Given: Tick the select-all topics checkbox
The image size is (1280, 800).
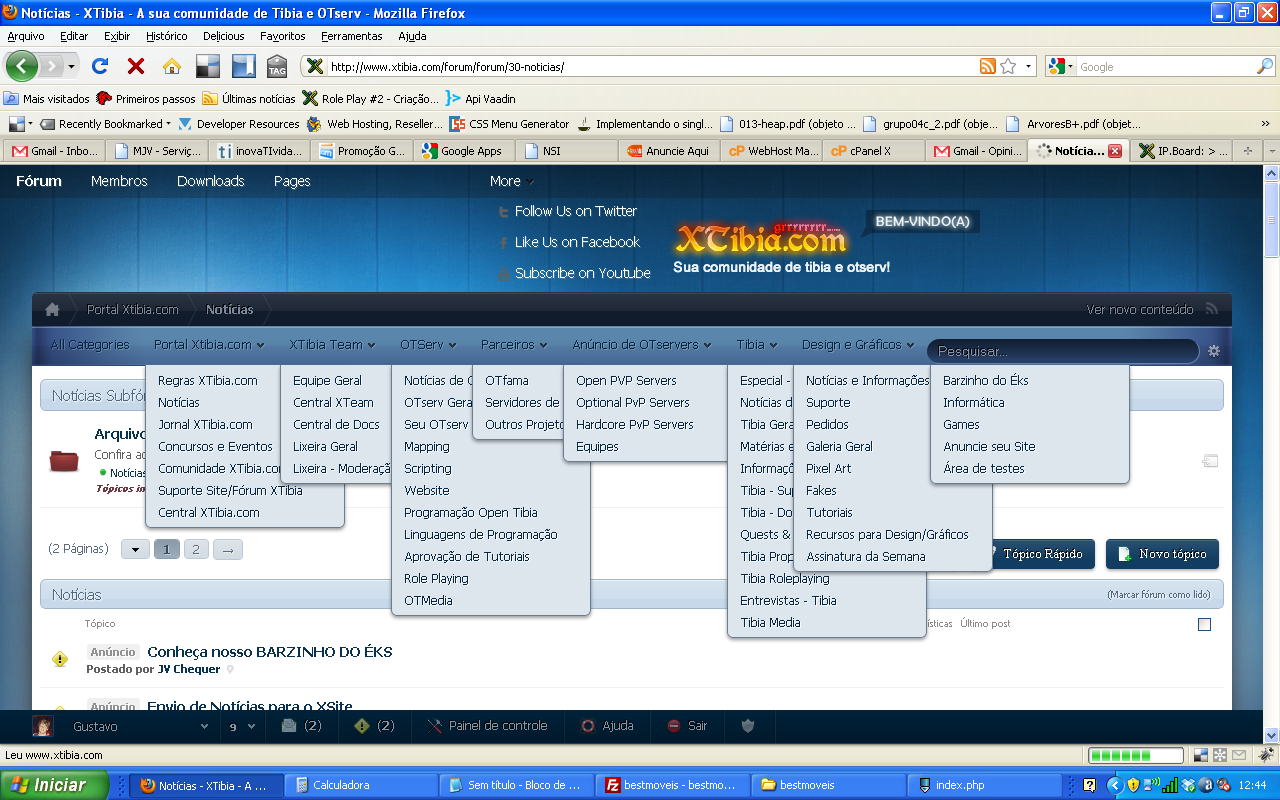Looking at the screenshot, I should 1204,624.
